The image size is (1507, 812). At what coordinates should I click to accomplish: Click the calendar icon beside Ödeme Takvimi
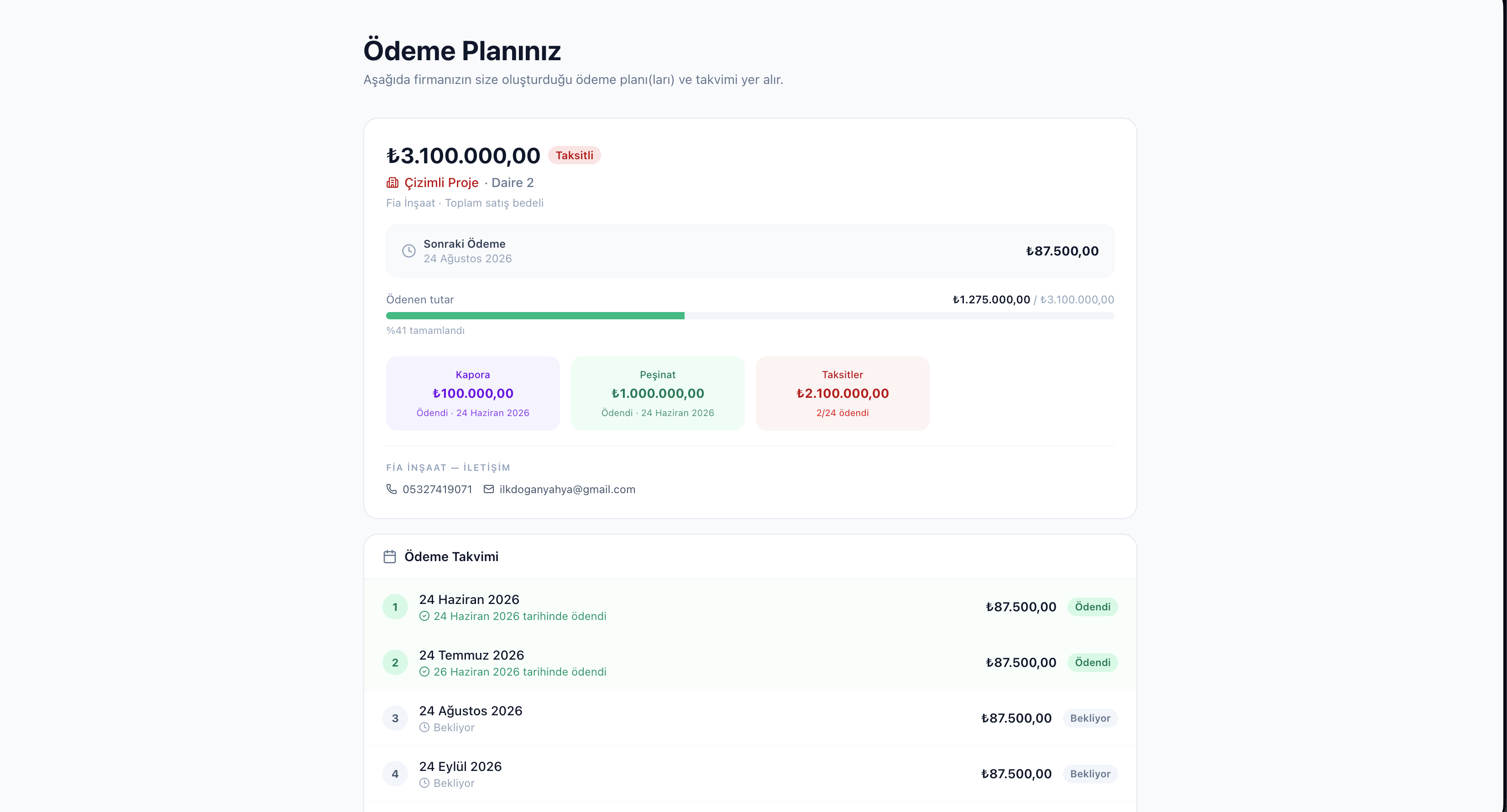point(390,557)
